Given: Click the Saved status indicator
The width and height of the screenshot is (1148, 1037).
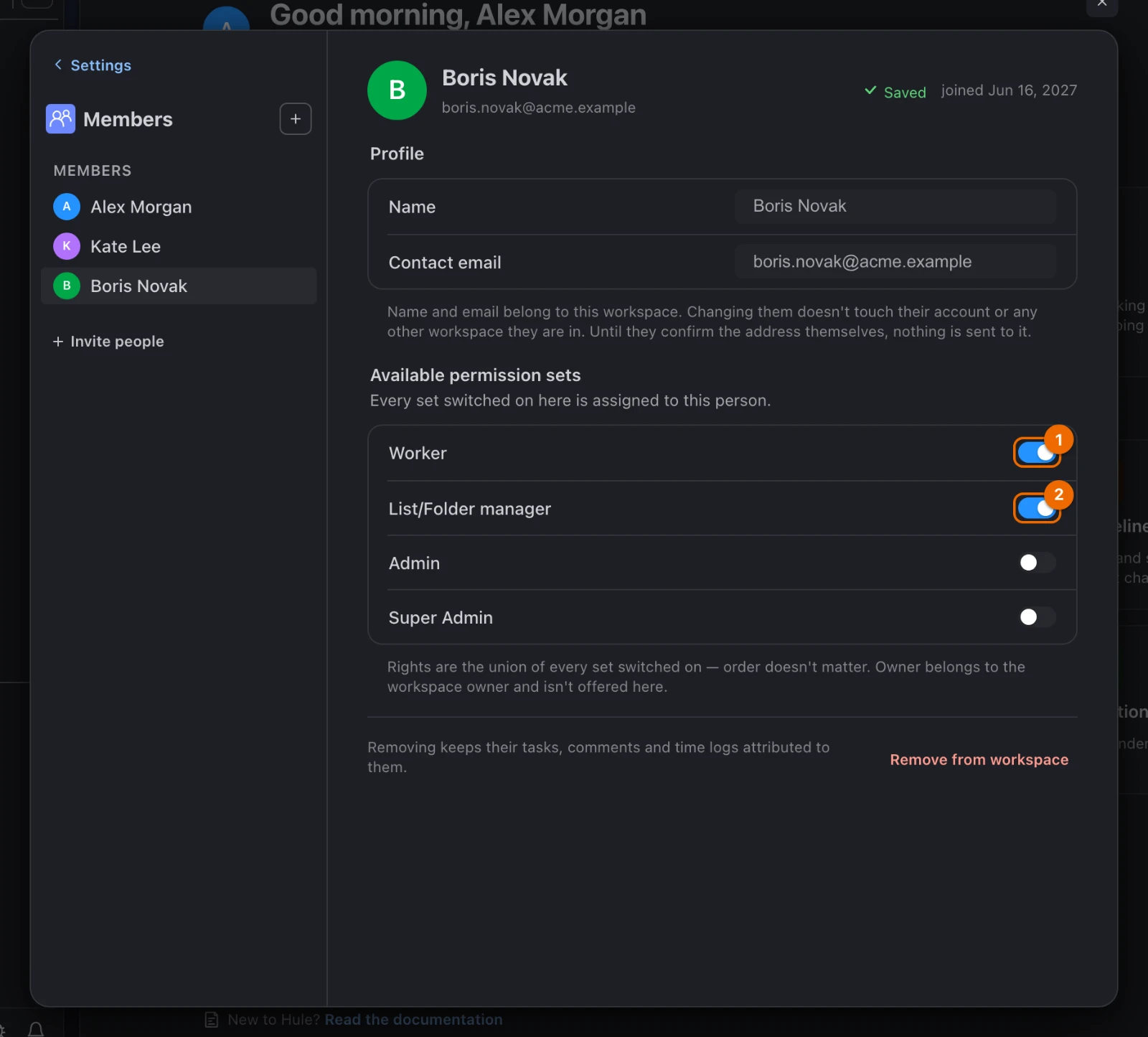Looking at the screenshot, I should (x=895, y=92).
